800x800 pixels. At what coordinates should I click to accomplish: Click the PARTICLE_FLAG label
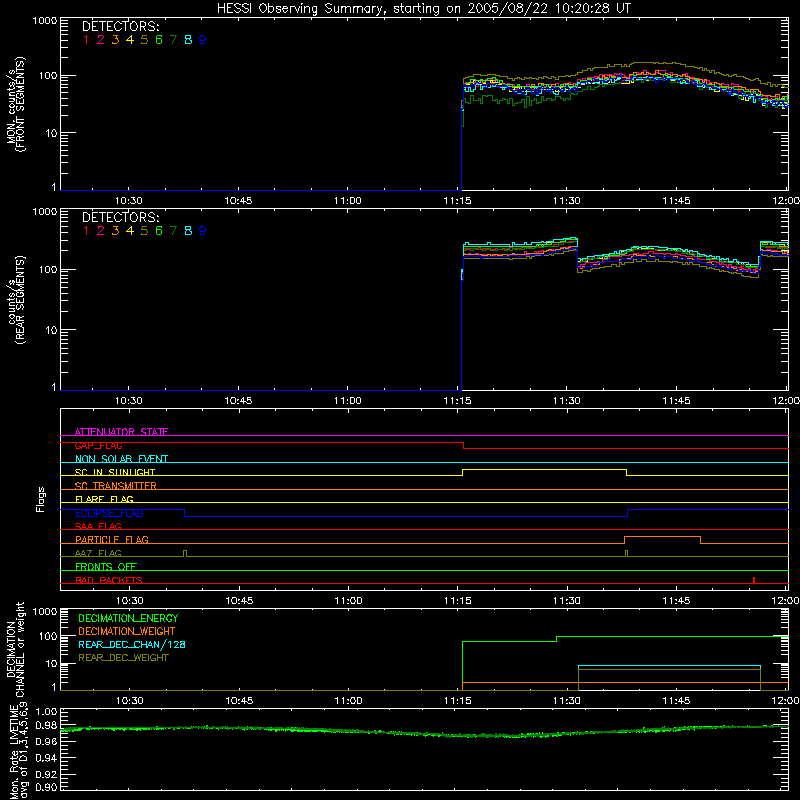click(x=112, y=539)
